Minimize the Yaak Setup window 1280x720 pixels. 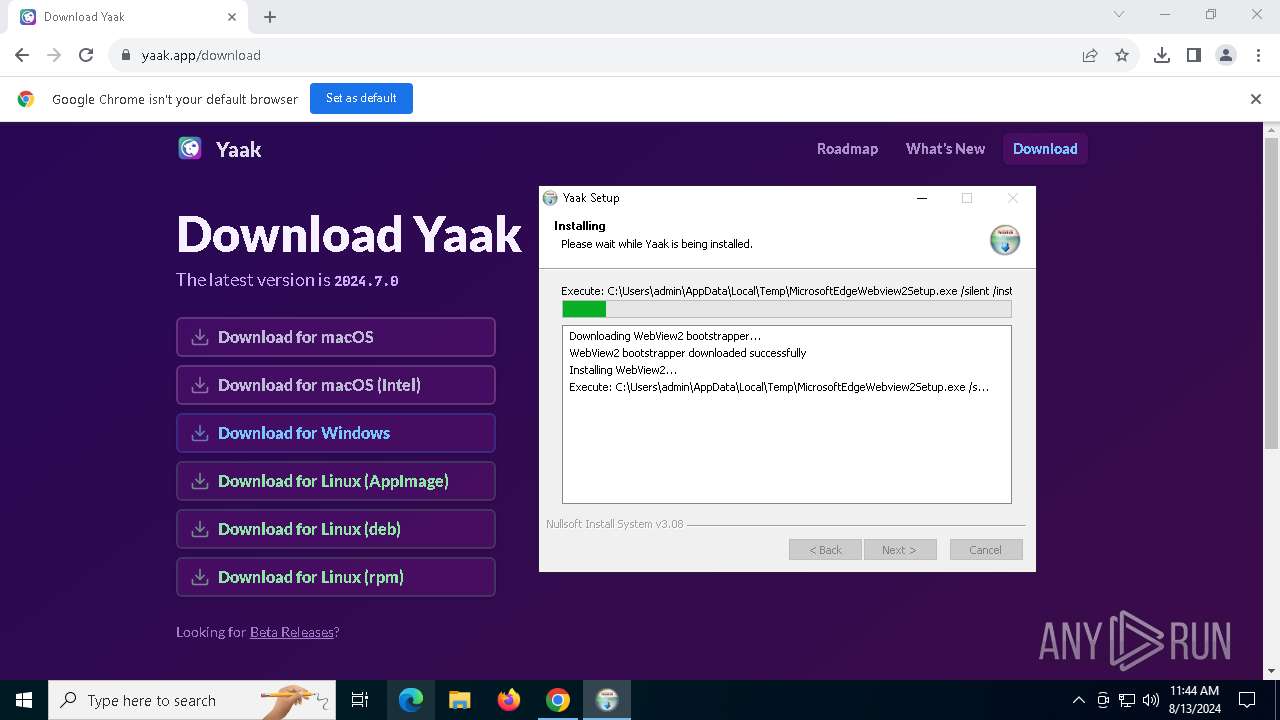(x=922, y=198)
